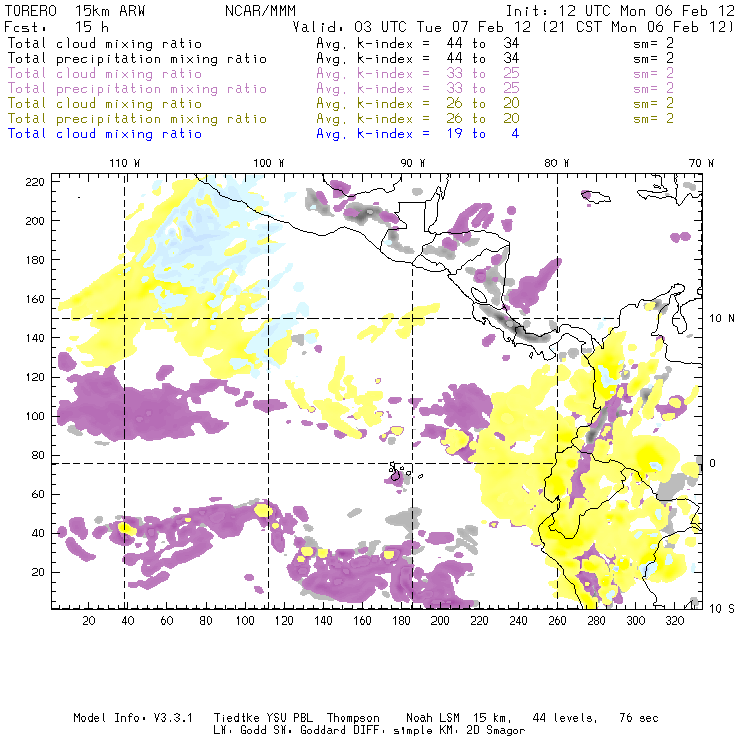Click the "Model Info: V3.3.1" footer text
The width and height of the screenshot is (740, 740).
click(x=133, y=718)
